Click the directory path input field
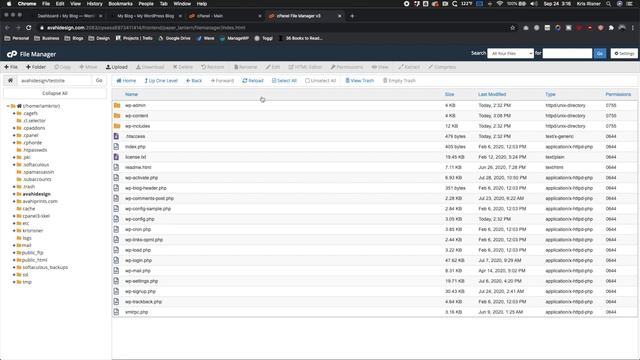 [54, 81]
